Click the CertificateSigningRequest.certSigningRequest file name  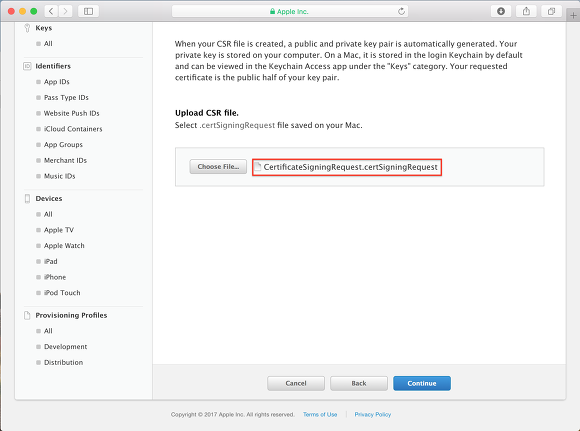[x=350, y=167]
